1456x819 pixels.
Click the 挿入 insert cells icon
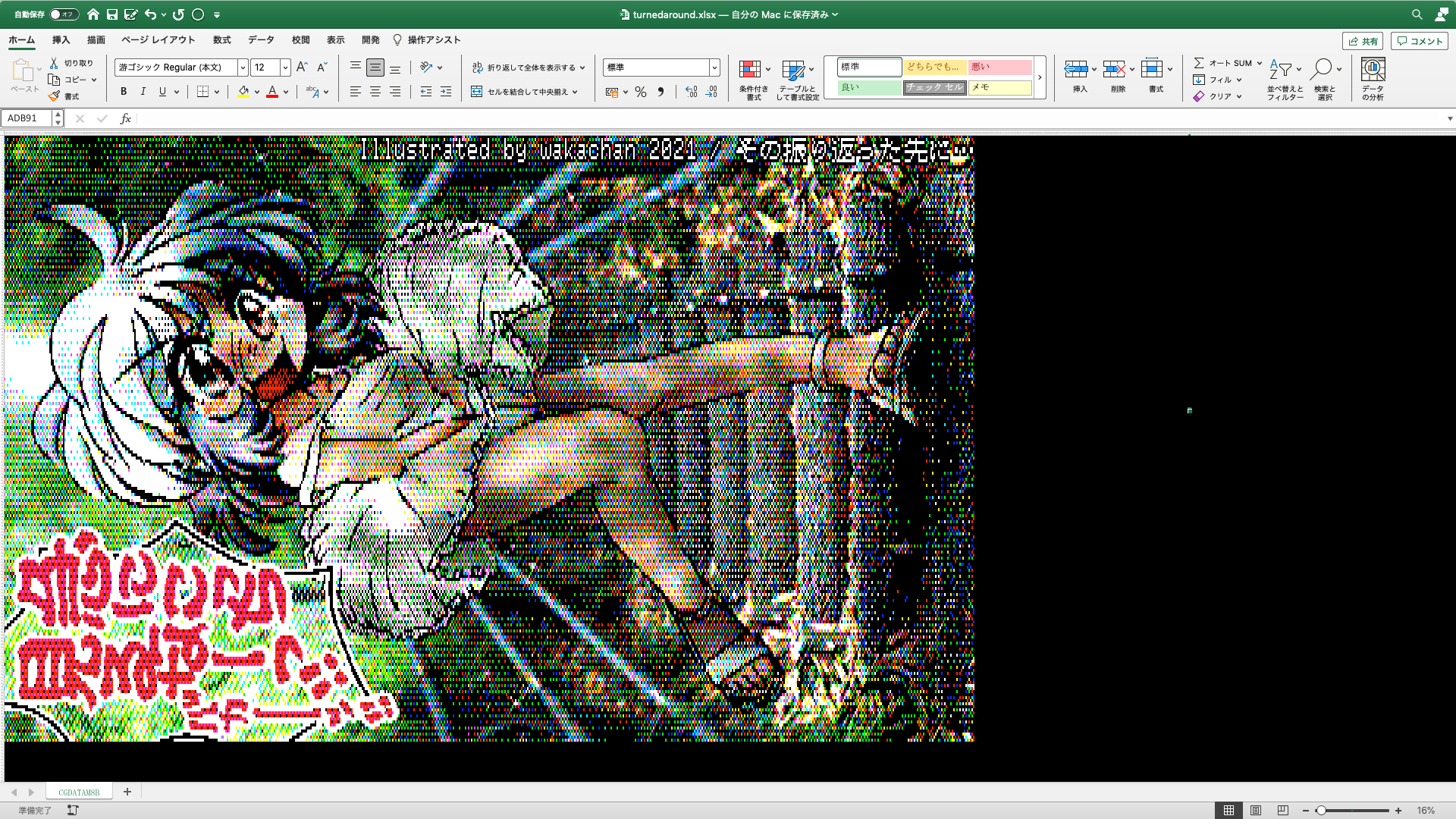click(1075, 69)
